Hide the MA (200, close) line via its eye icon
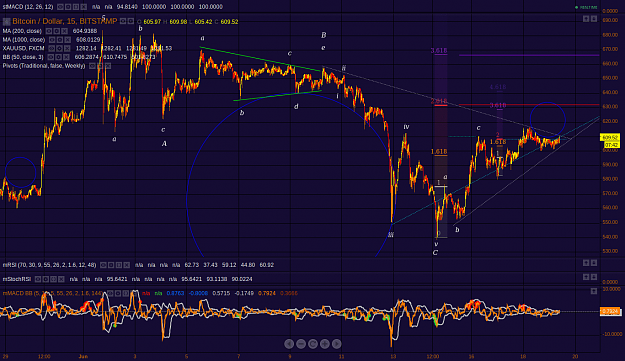625x361 pixels. click(x=49, y=31)
